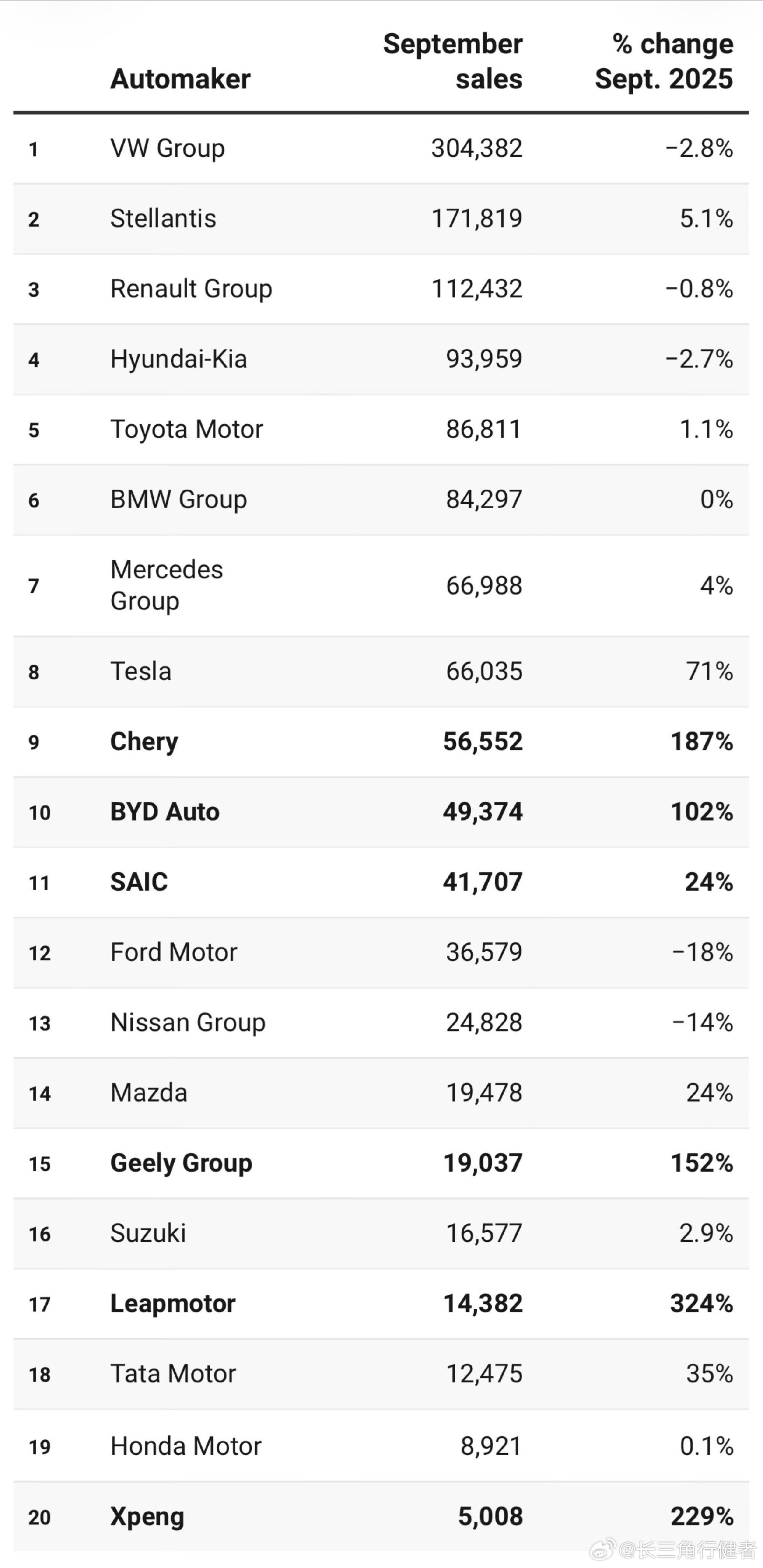
Task: Select the Geely Group row name
Action: pos(181,1163)
